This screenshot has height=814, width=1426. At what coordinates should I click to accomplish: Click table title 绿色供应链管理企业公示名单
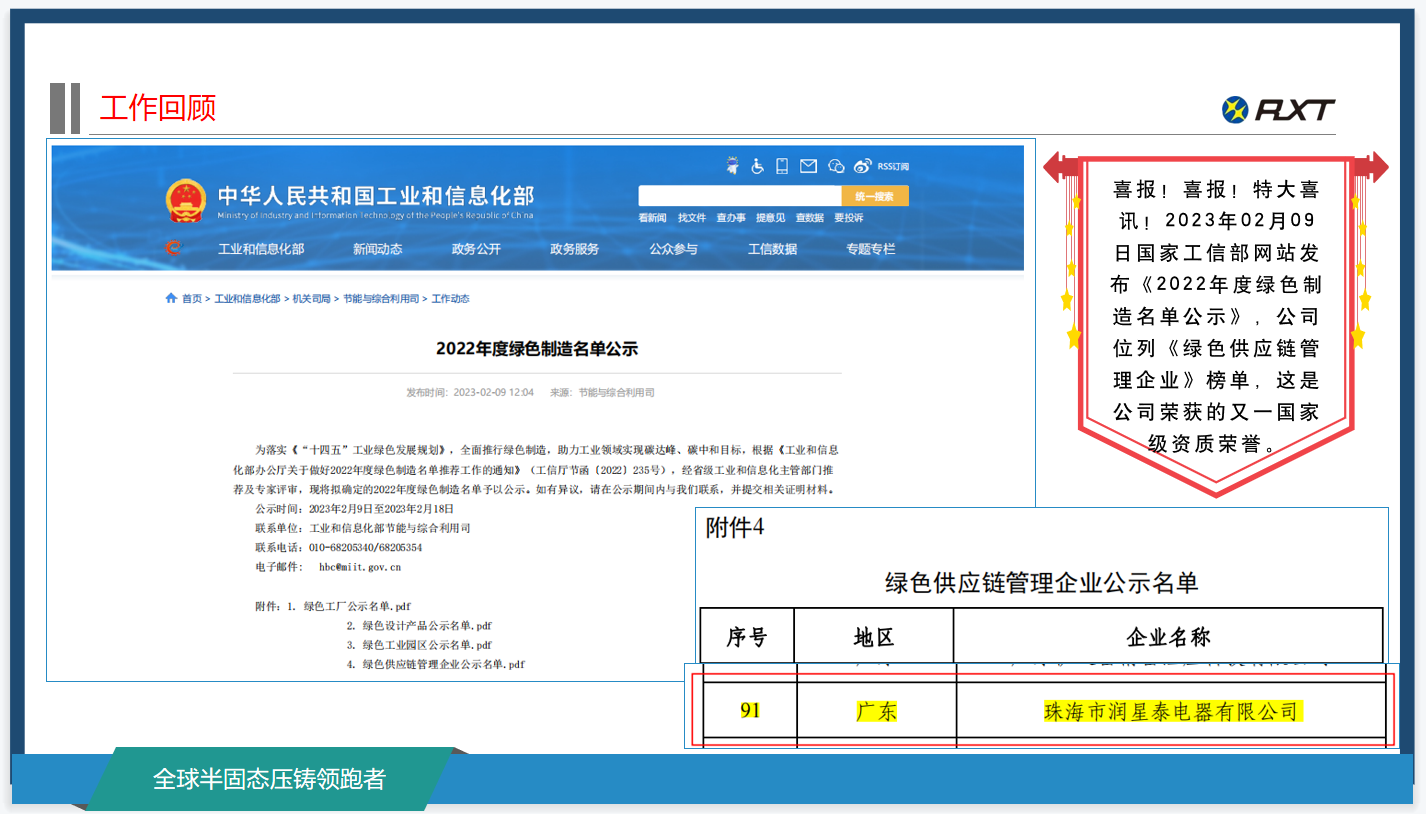(x=1041, y=582)
